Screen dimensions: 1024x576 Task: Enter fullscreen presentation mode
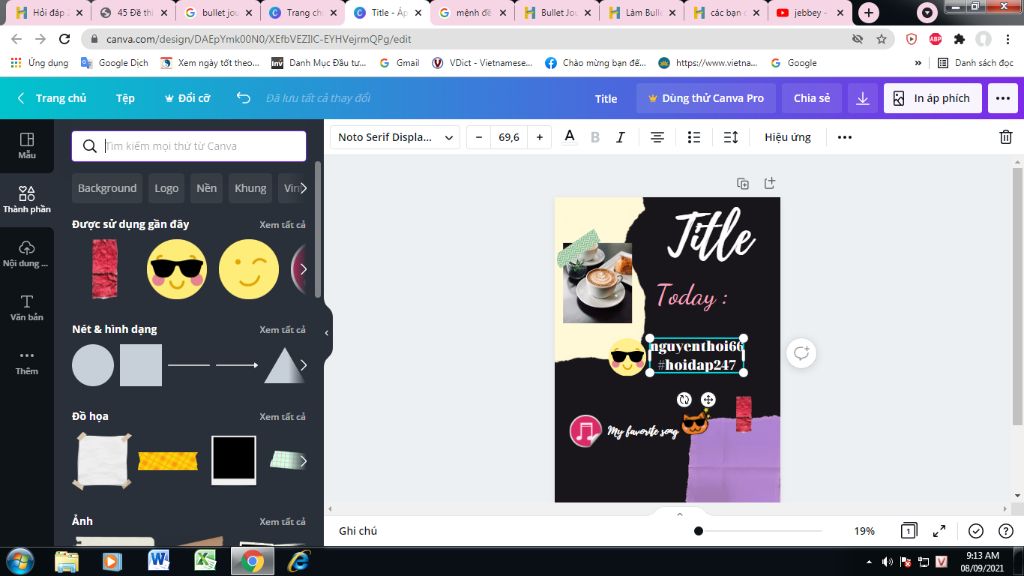pyautogui.click(x=940, y=531)
